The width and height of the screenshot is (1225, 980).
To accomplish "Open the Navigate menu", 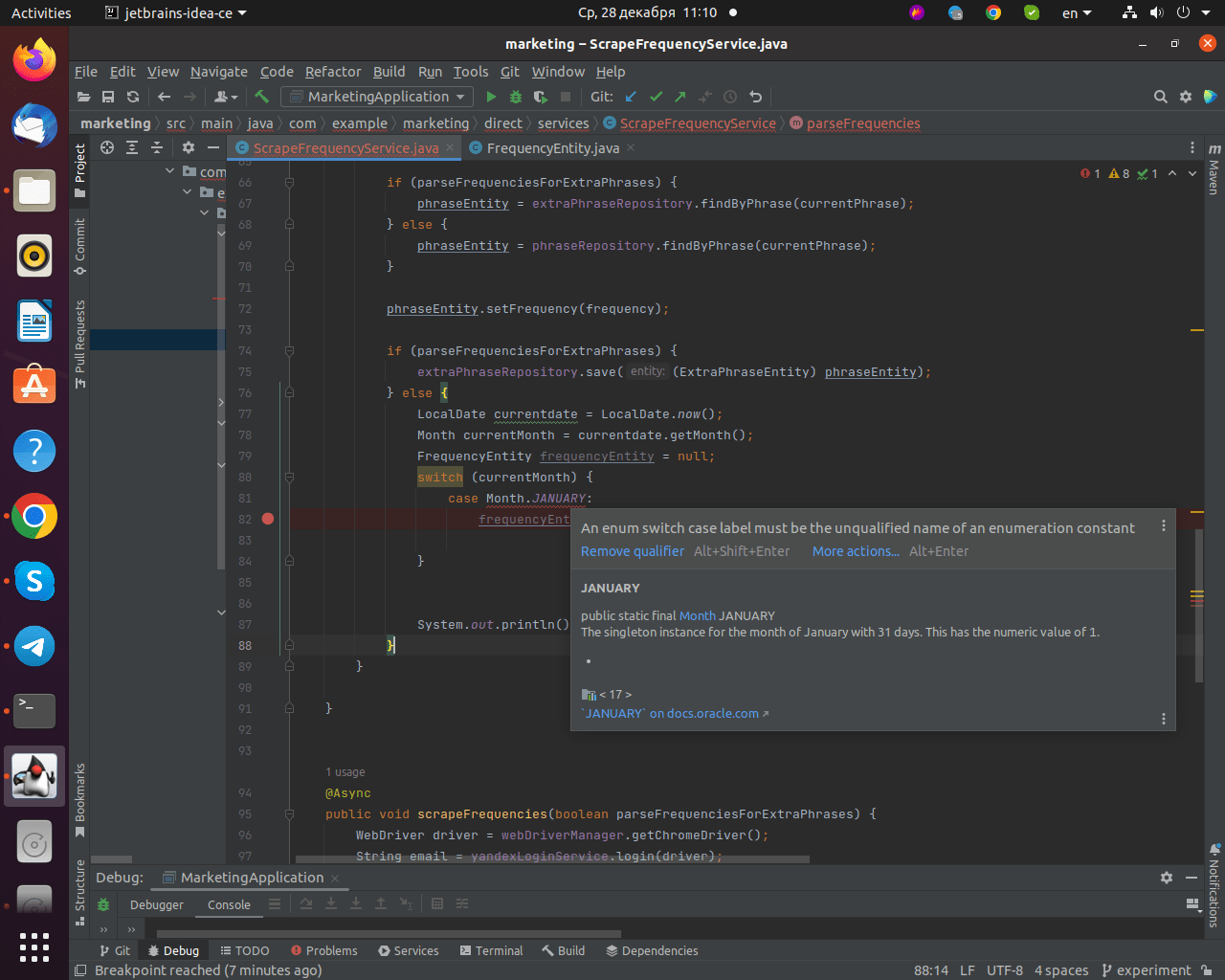I will click(219, 72).
